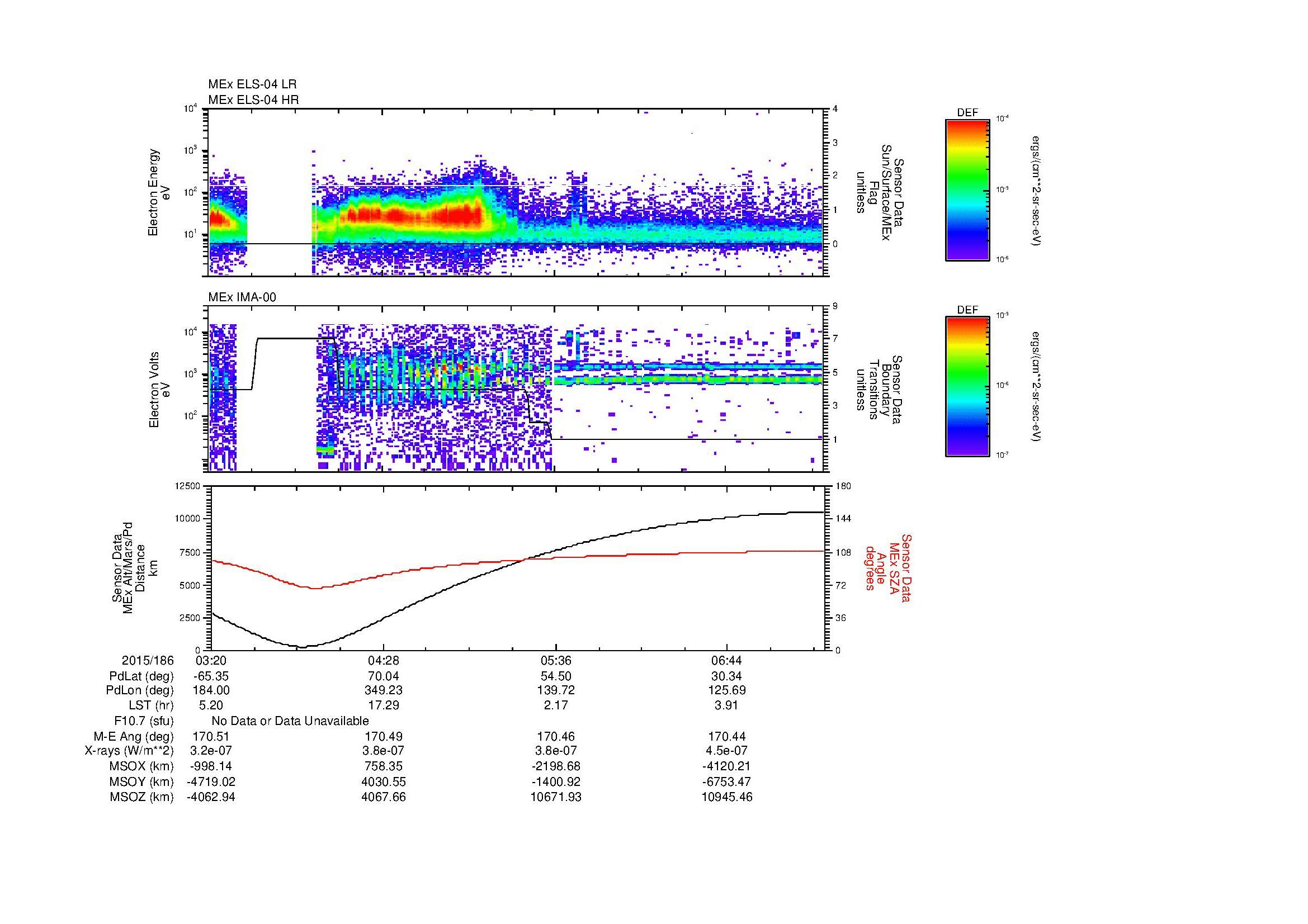Click the 'MSOZ (km)' row label

pos(141,797)
